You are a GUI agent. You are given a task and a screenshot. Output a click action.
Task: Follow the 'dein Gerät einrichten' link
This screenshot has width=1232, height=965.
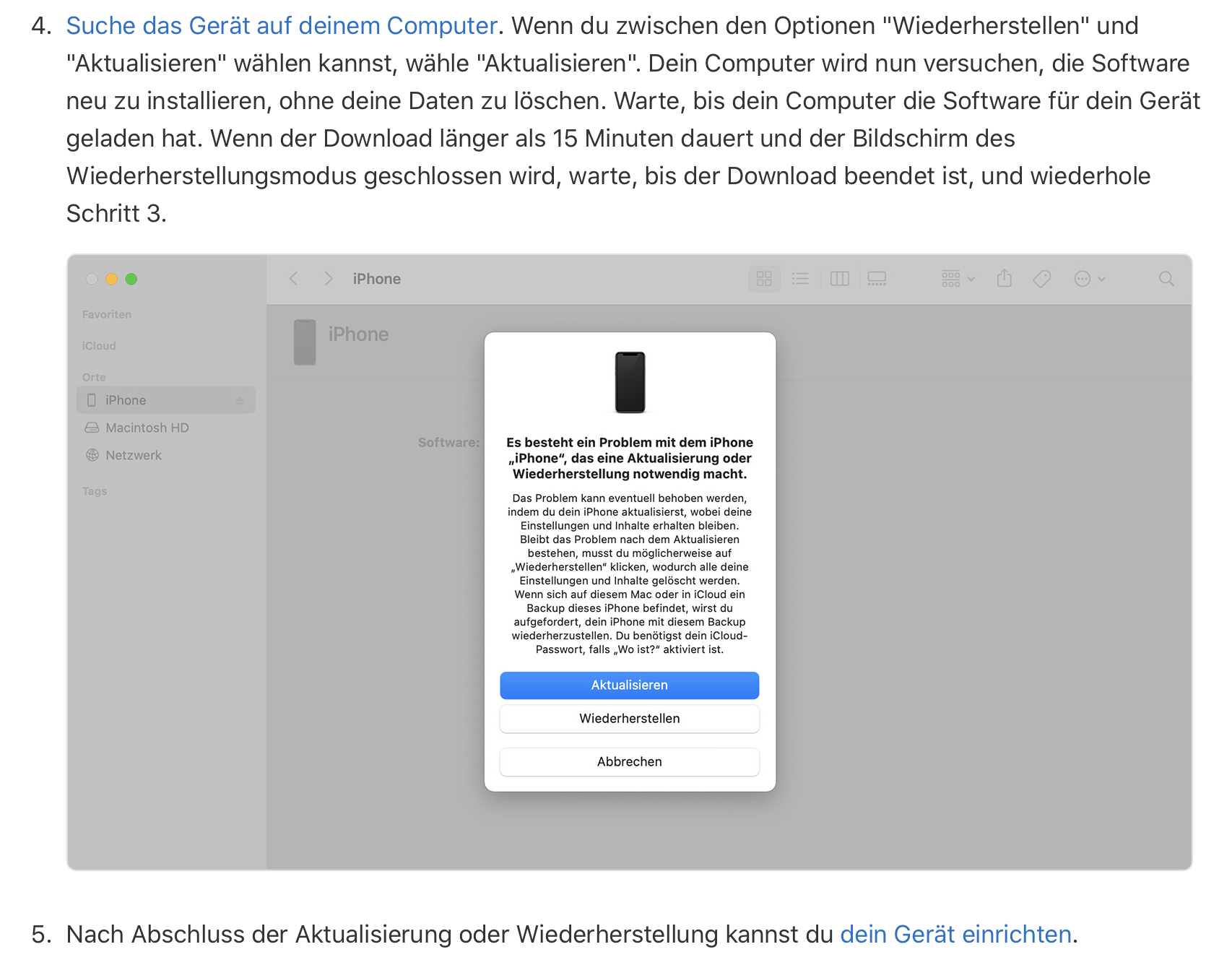pos(955,934)
